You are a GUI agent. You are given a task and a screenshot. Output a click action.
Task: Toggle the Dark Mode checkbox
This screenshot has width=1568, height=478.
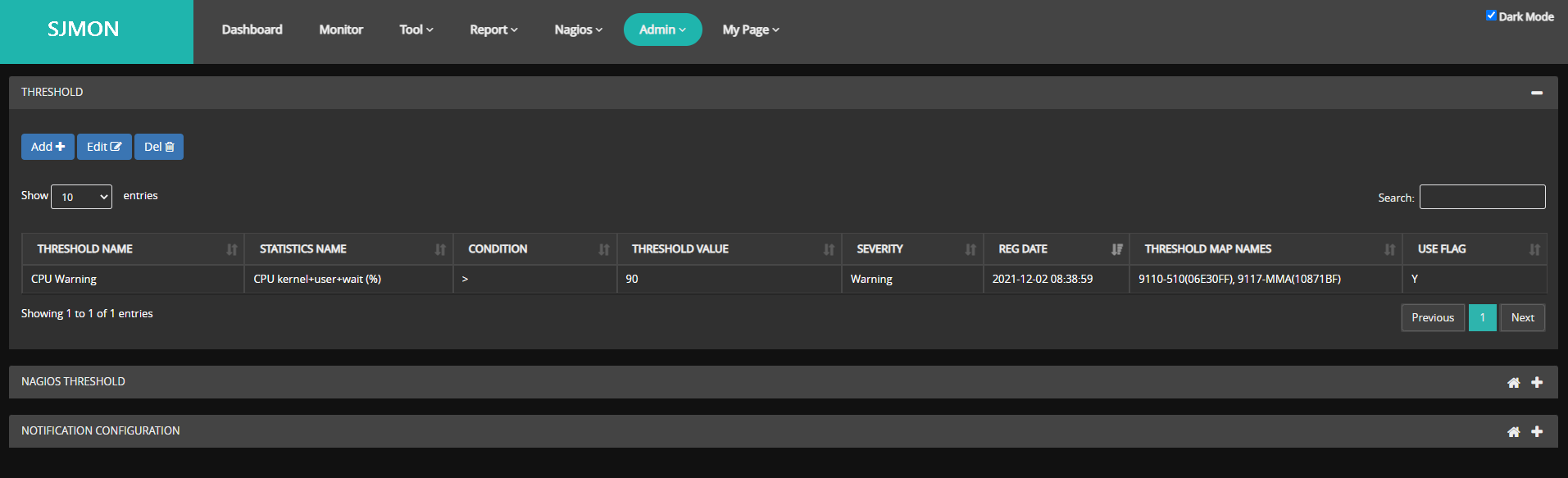tap(1491, 16)
